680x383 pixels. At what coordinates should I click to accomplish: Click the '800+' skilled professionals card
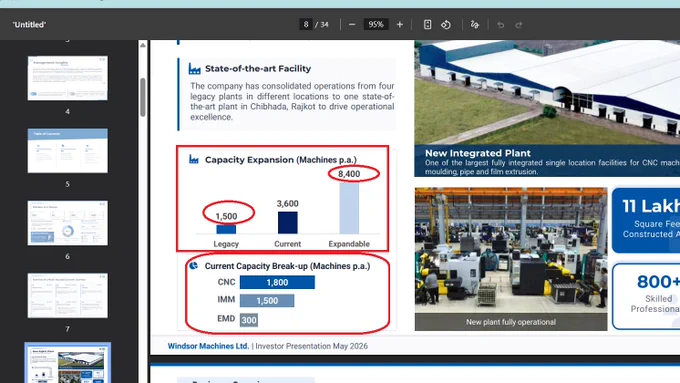pyautogui.click(x=647, y=296)
